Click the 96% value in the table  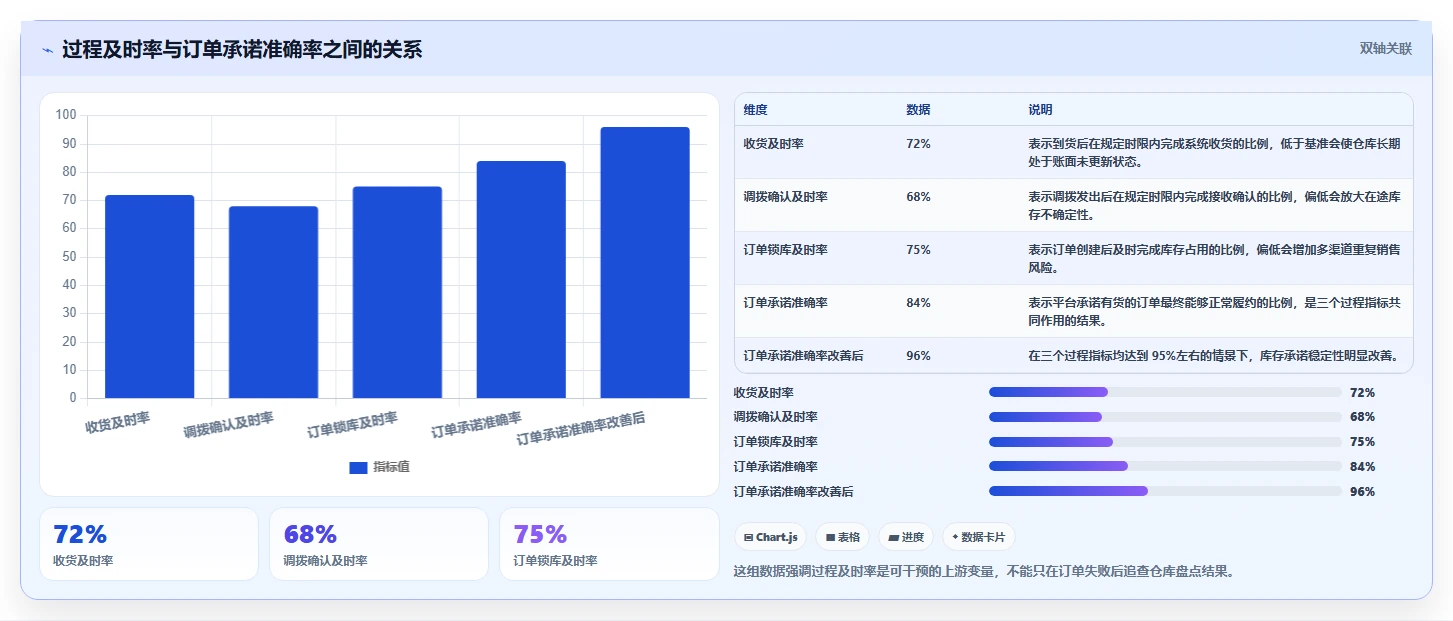pos(918,356)
